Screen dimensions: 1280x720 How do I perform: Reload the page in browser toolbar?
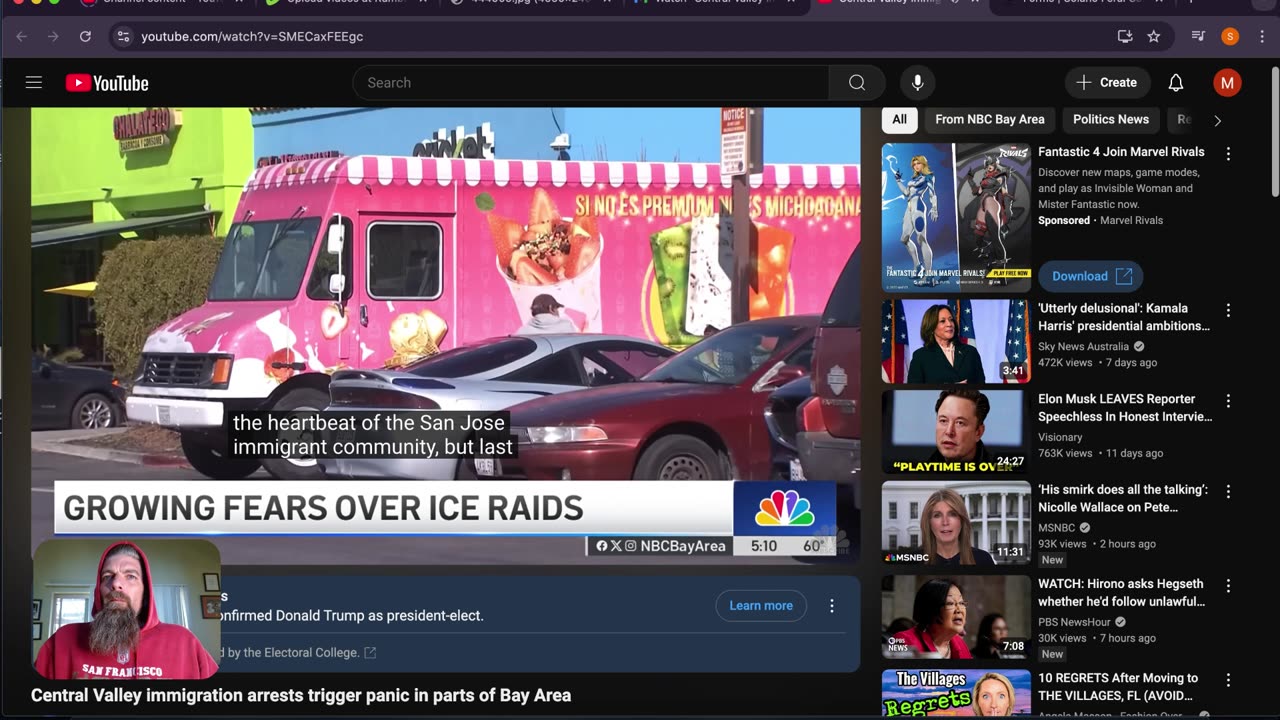point(86,36)
